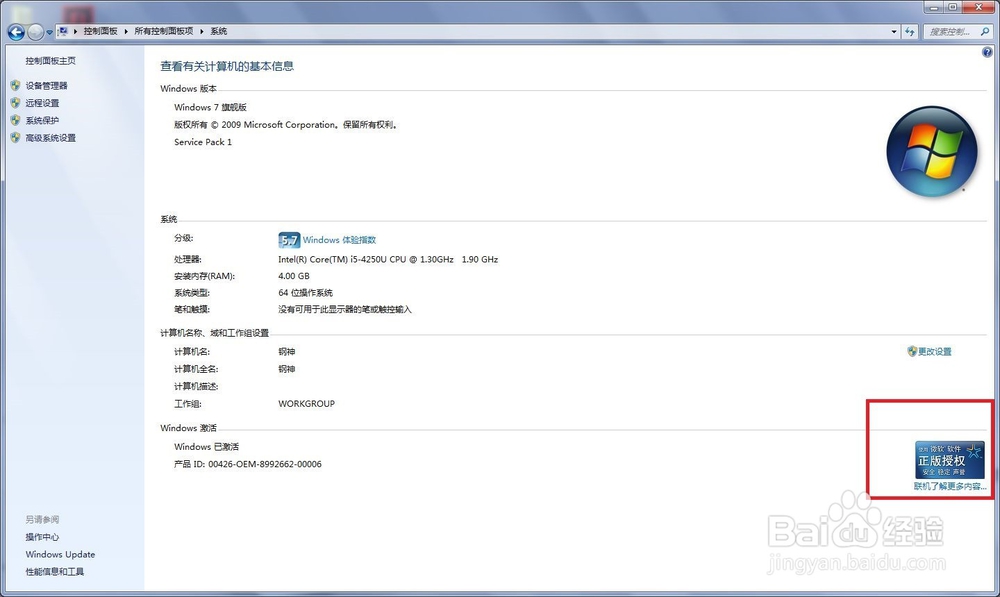Open the Windows 体验指数 link

[x=339, y=240]
